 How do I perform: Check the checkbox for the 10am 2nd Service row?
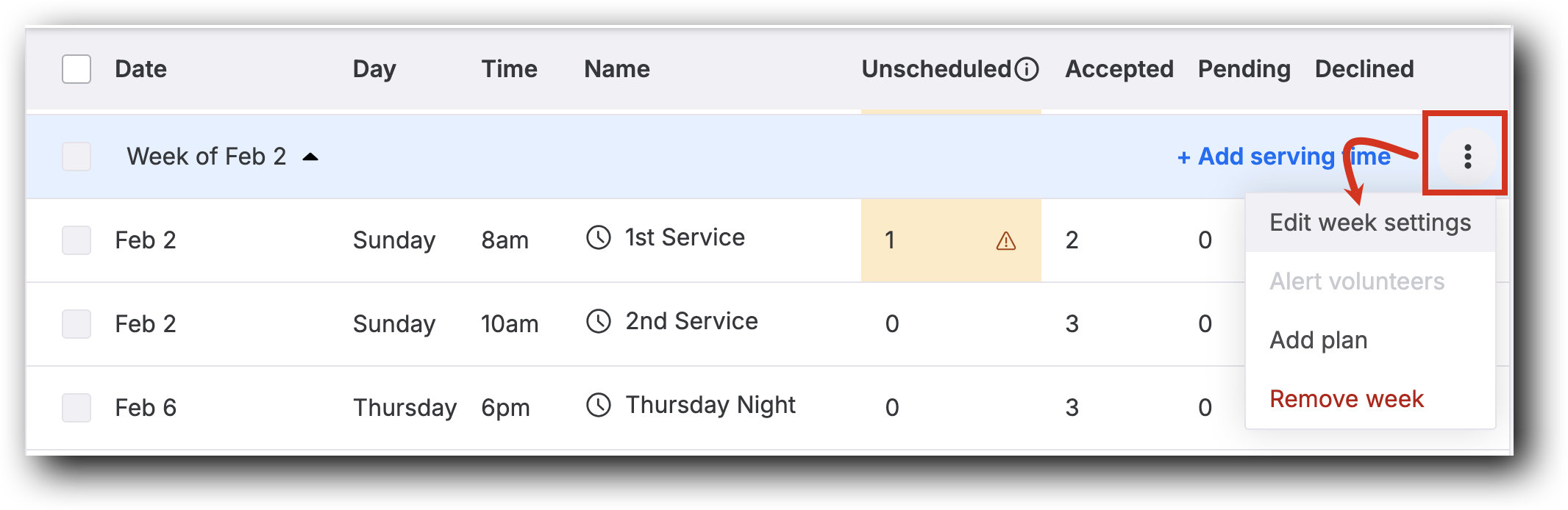76,324
